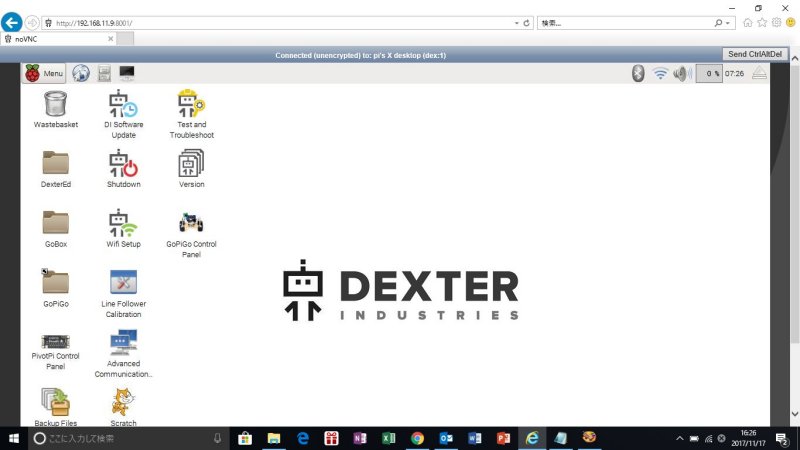This screenshot has width=800, height=450.
Task: Refresh the page
Action: pyautogui.click(x=527, y=23)
